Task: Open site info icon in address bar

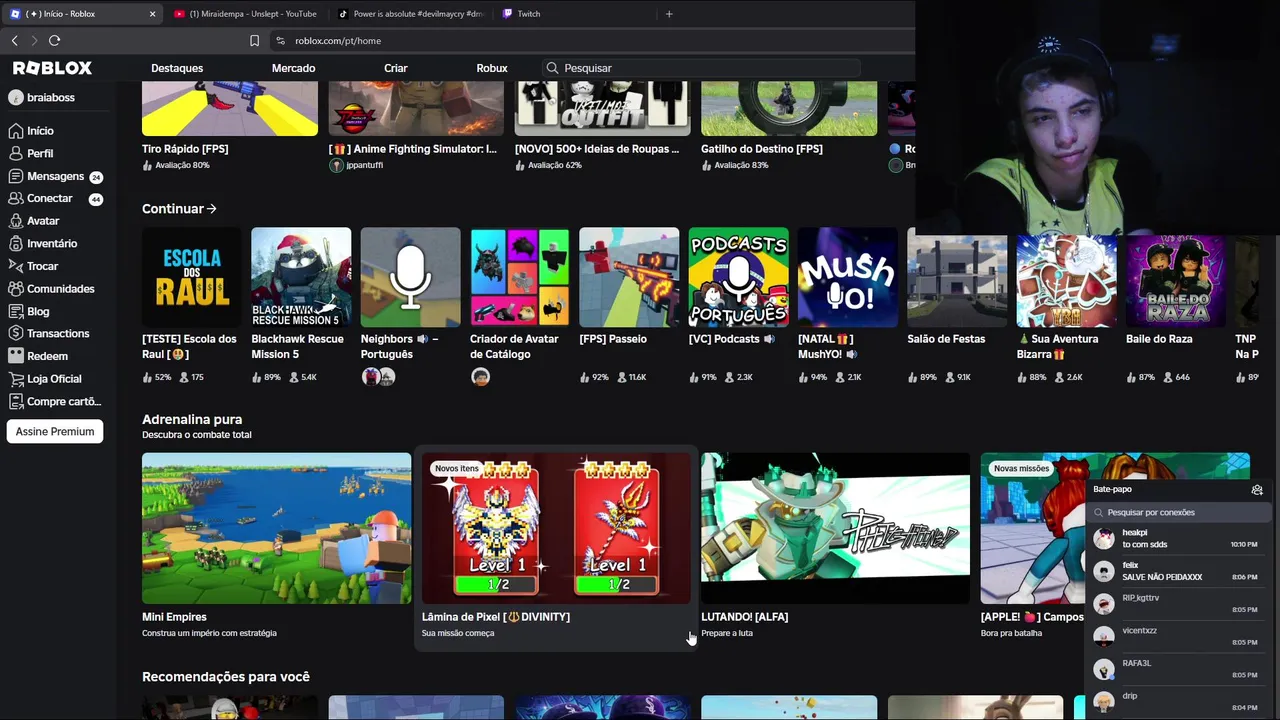Action: [280, 41]
